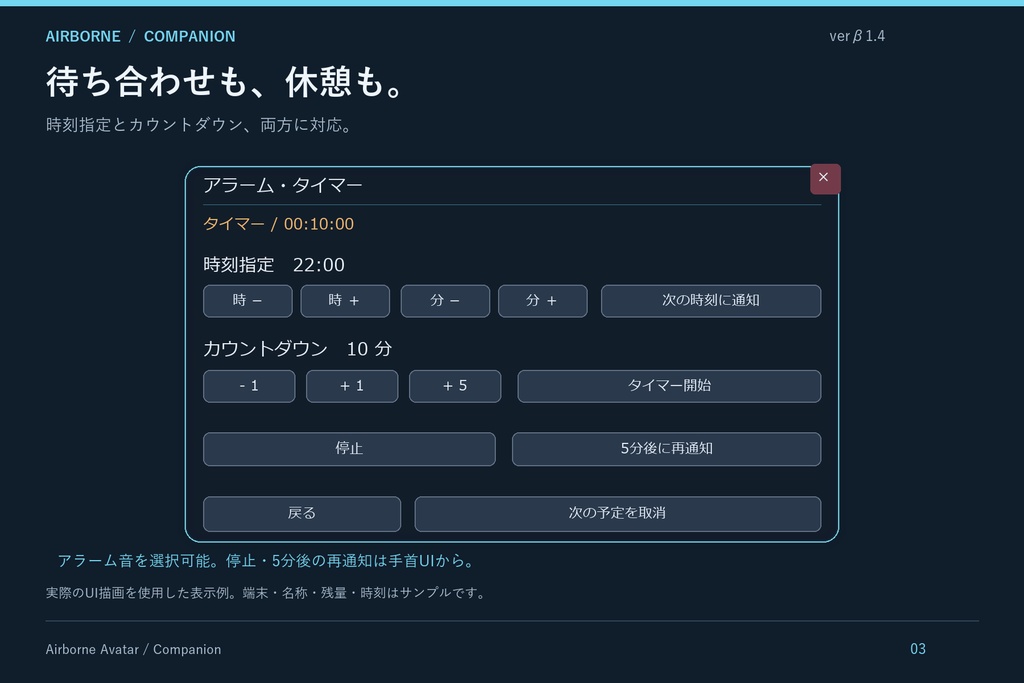This screenshot has height=683, width=1024.
Task: Increase the minutes with 分 + button
Action: (543, 301)
